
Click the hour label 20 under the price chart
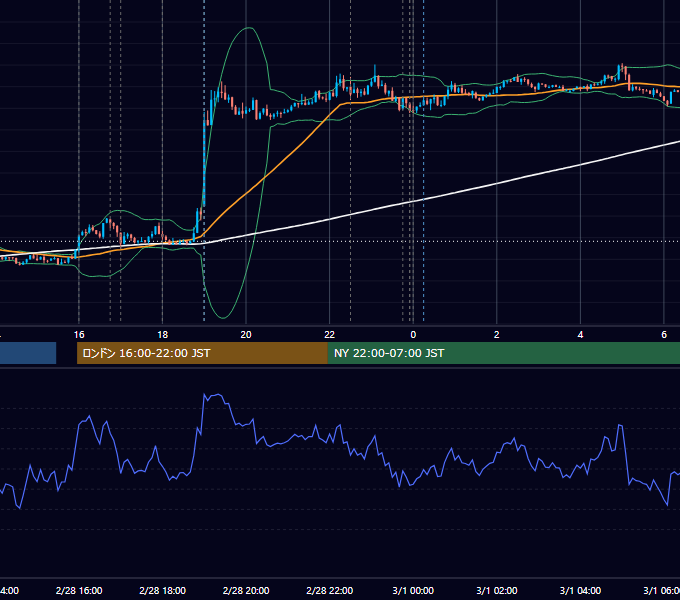coord(246,335)
